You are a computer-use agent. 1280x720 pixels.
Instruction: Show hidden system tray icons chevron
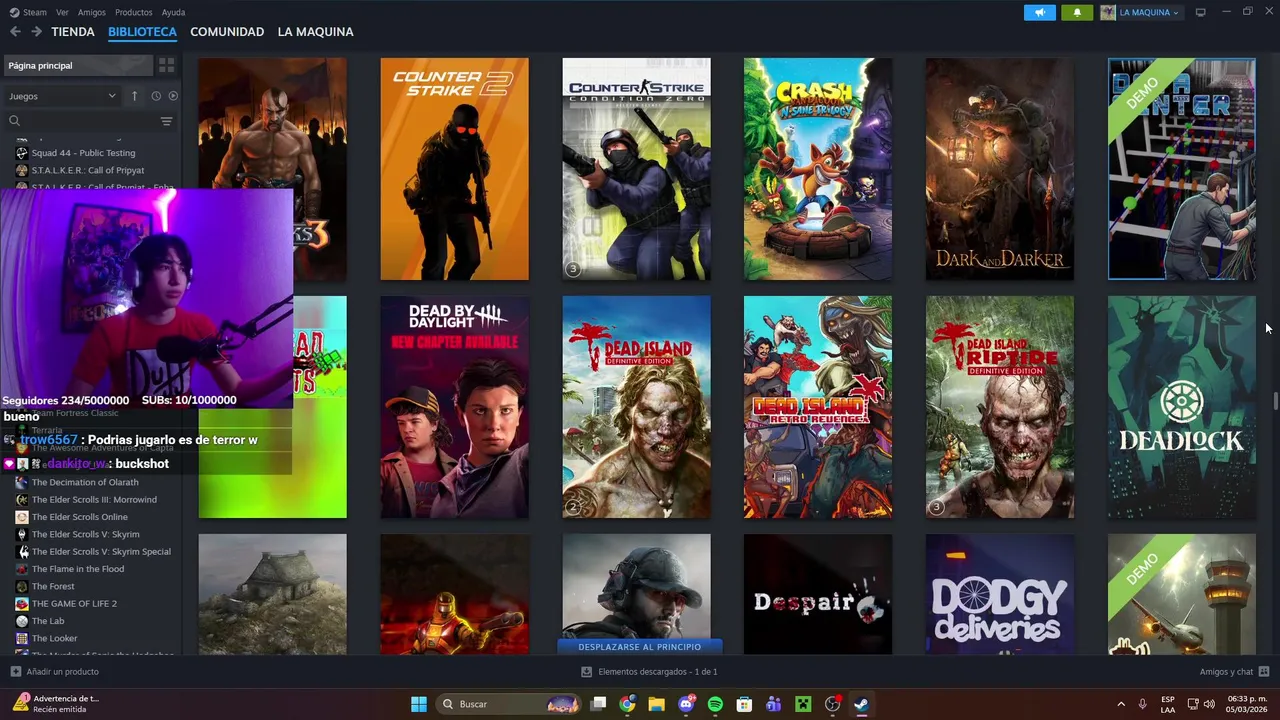(x=1120, y=704)
